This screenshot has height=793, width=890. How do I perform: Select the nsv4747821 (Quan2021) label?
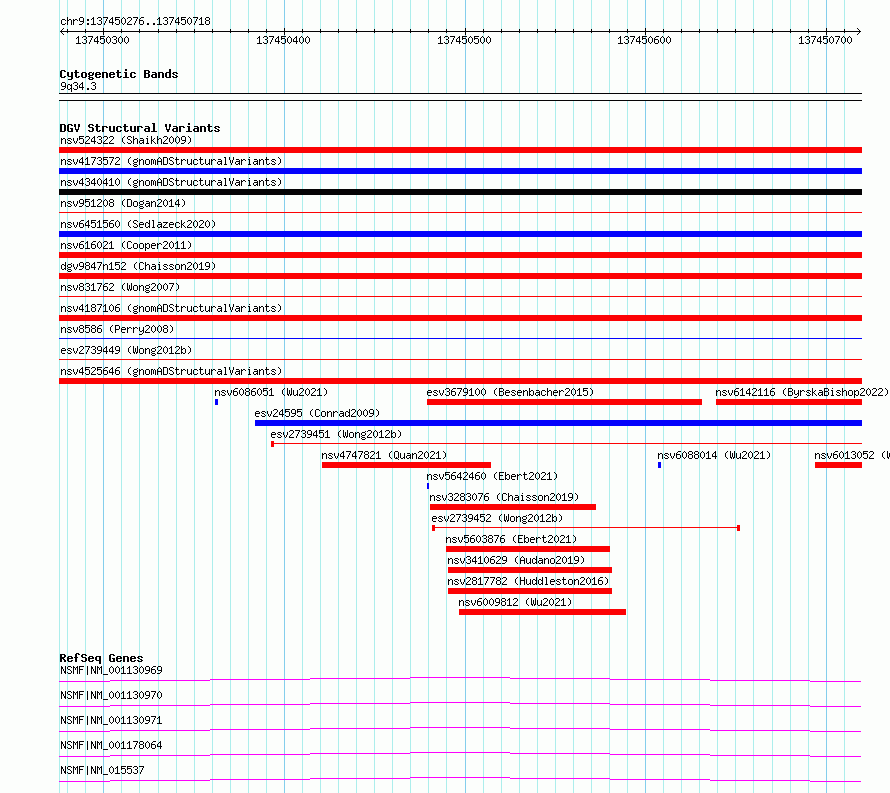(384, 455)
